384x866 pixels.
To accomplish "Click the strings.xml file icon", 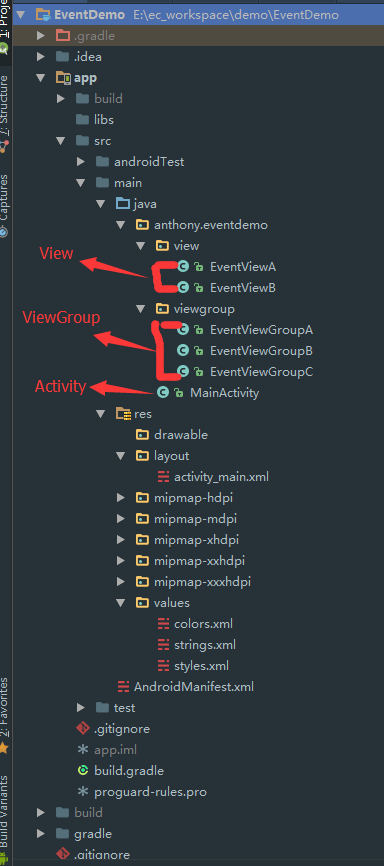I will click(x=164, y=645).
